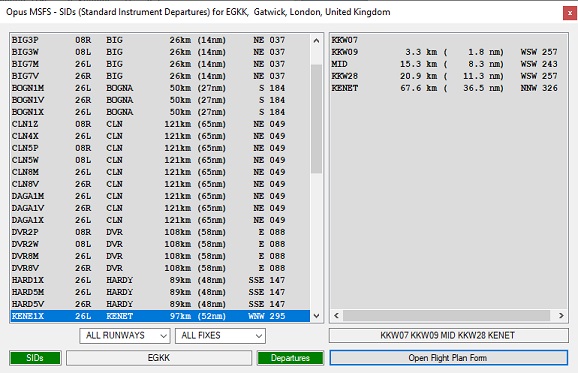
Task: Select the BOGN1X SID row
Action: pyautogui.click(x=160, y=112)
